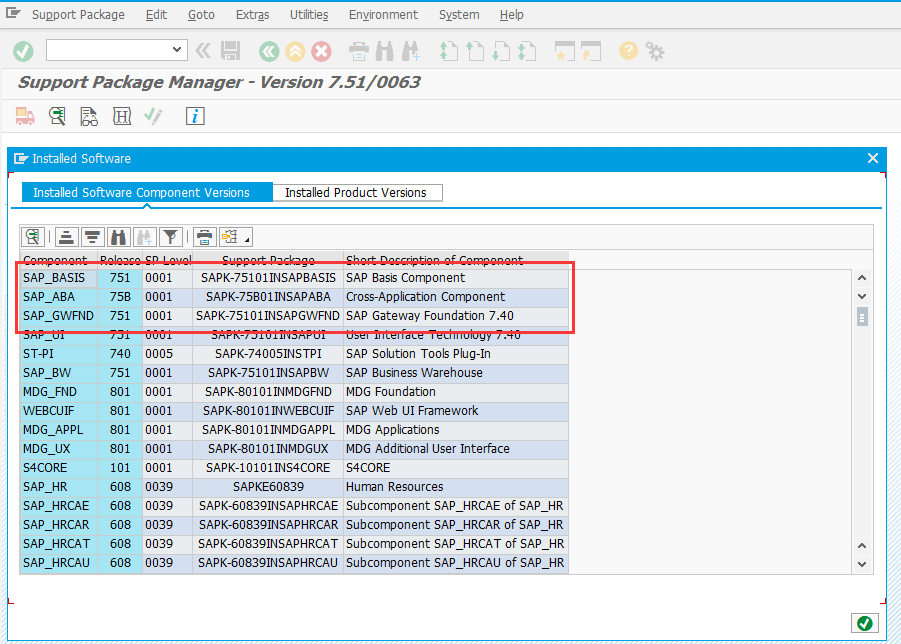Screen dimensions: 901x644
Task: Click the blue Information icon
Action: (195, 116)
